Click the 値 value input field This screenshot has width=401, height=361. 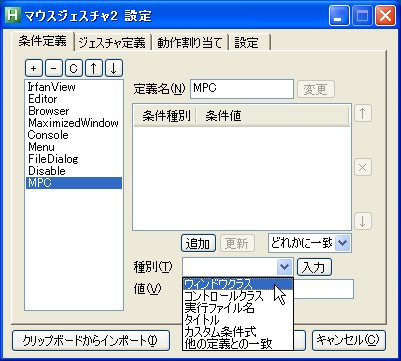[x=323, y=289]
